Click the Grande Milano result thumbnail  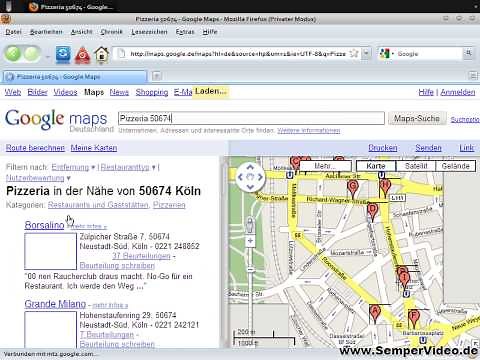(50, 329)
